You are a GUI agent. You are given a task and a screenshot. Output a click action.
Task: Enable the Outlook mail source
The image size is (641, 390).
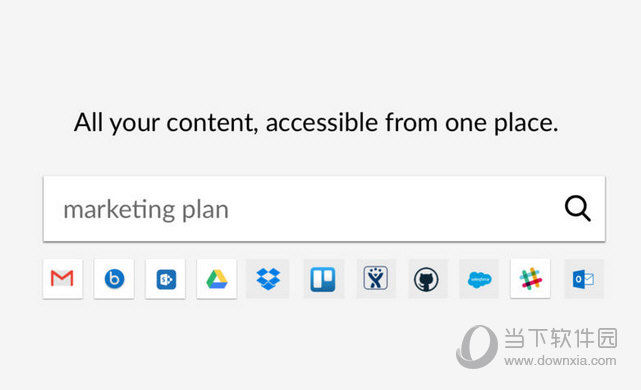click(x=584, y=279)
